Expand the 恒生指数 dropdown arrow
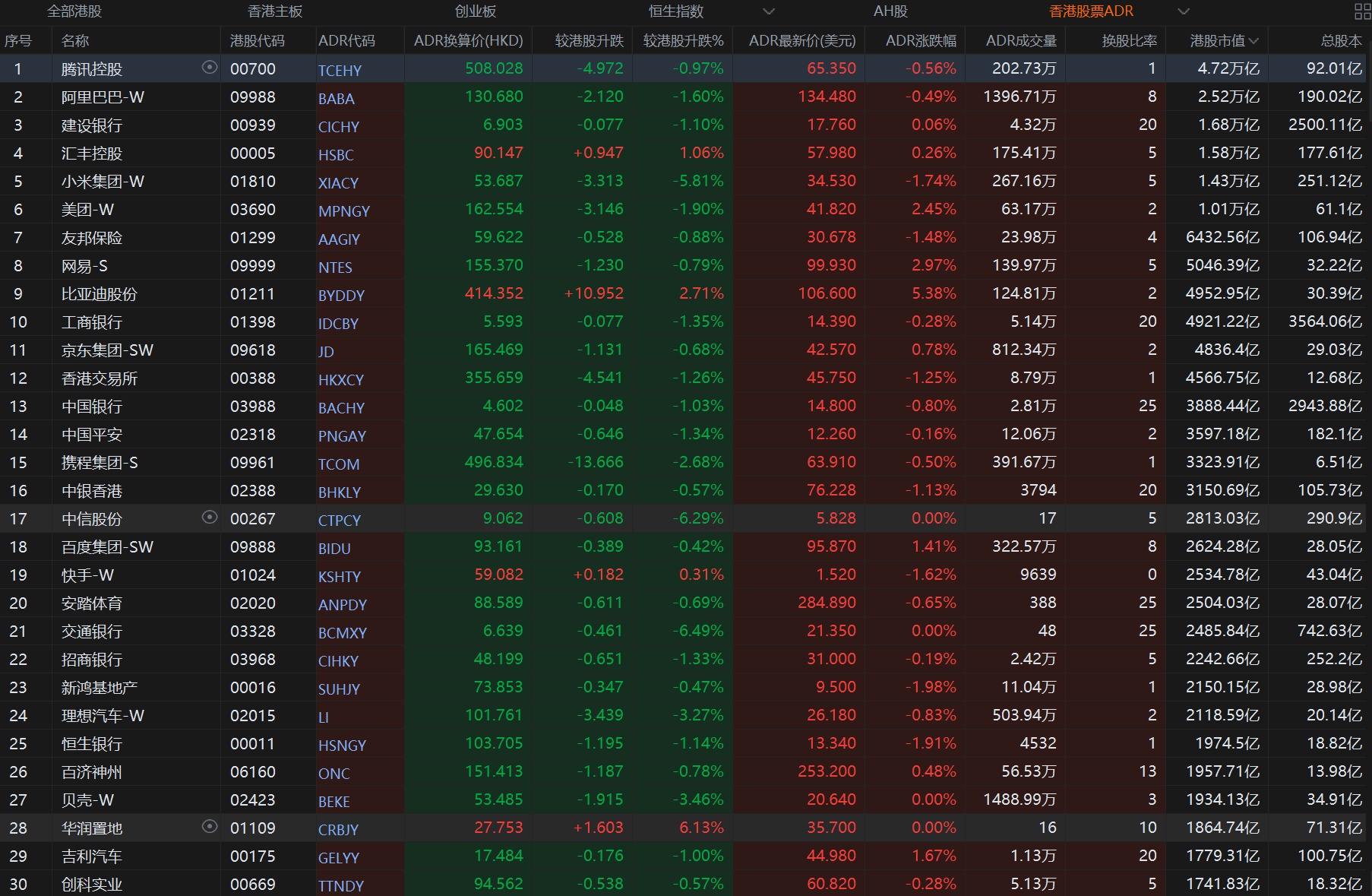This screenshot has width=1372, height=896. [769, 11]
